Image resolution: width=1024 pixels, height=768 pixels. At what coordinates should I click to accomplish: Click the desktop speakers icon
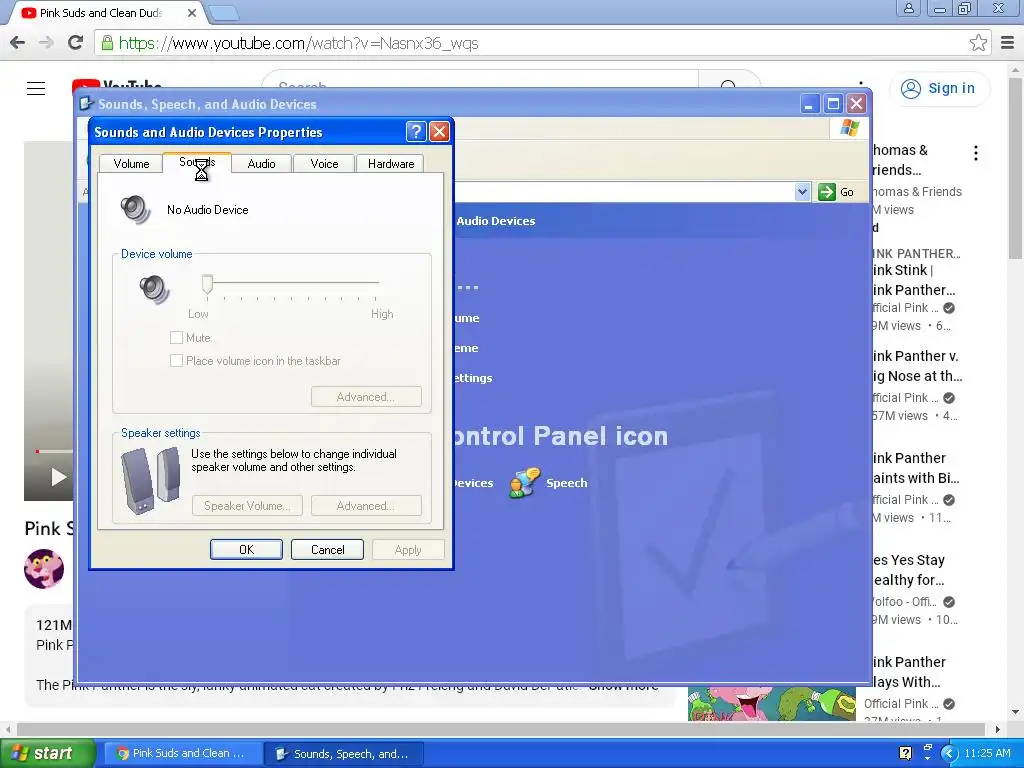click(x=151, y=481)
